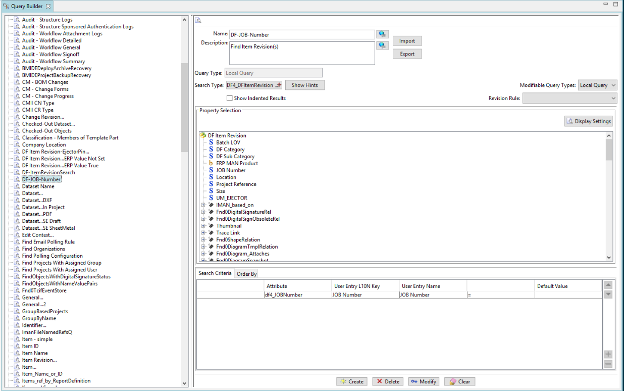Click the minus remove-row button in Search Criteria
Viewport: 624px width, 392px height.
(608, 364)
